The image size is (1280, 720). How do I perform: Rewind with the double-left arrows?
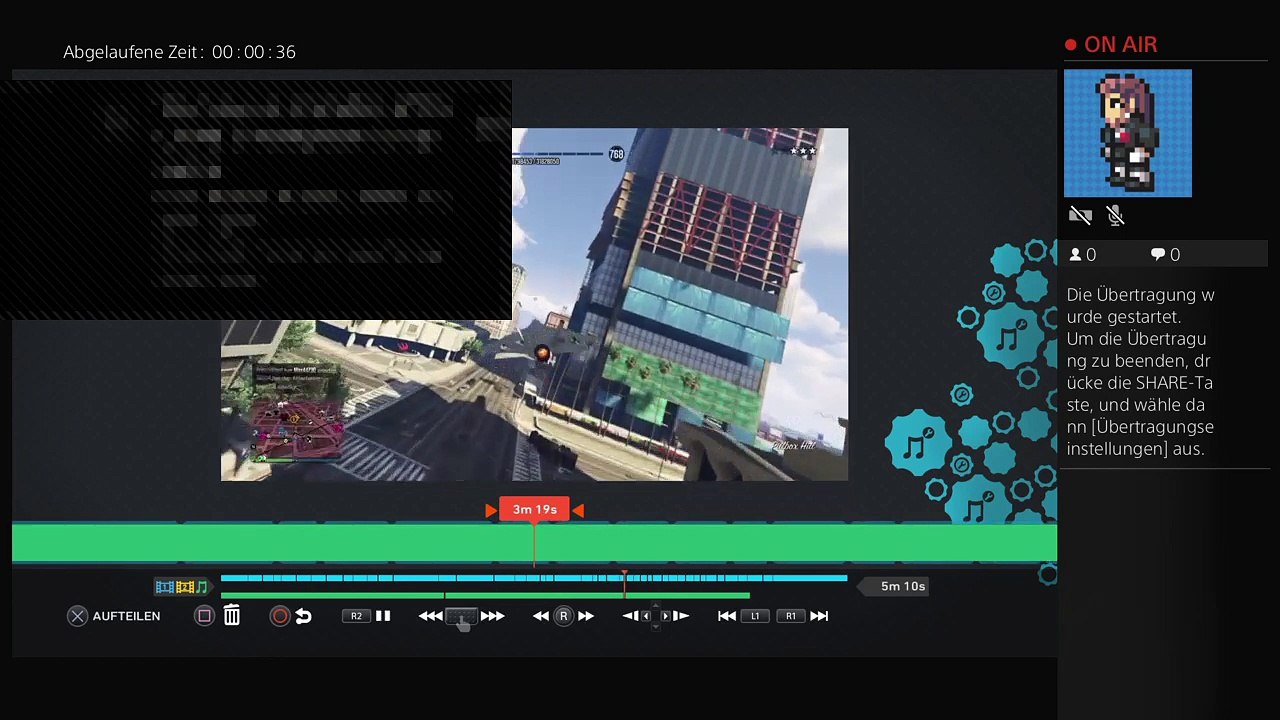(541, 616)
